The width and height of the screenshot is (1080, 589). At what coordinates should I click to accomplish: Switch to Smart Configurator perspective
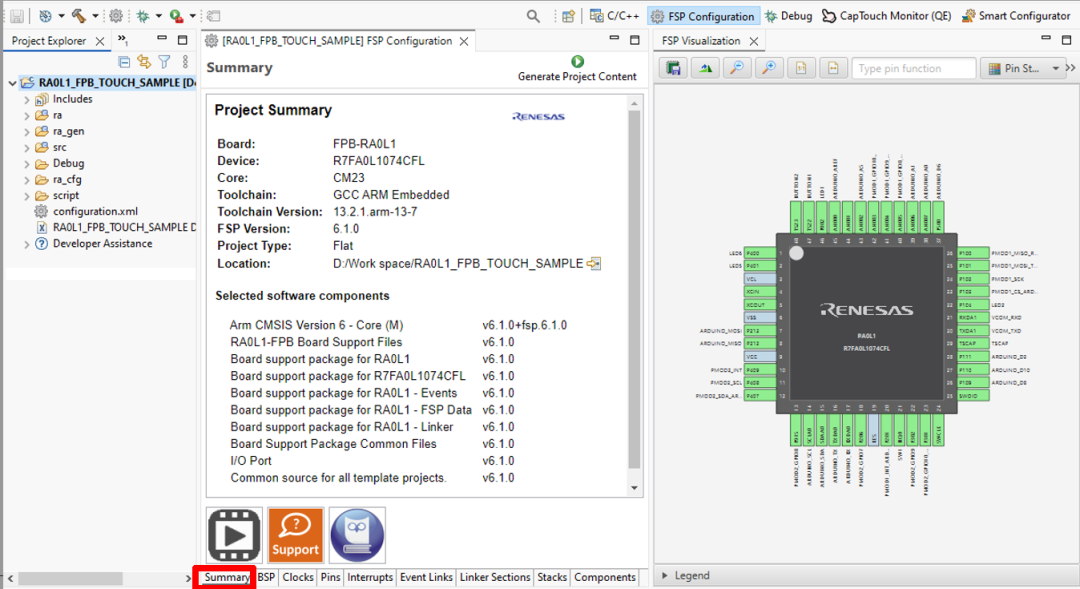[1016, 16]
